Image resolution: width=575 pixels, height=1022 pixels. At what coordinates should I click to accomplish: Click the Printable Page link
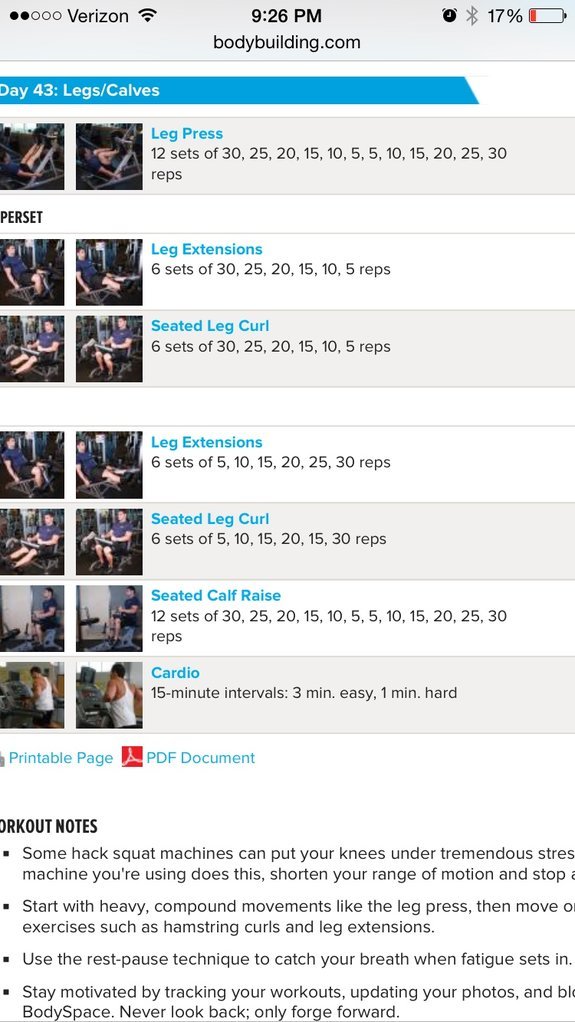point(61,757)
